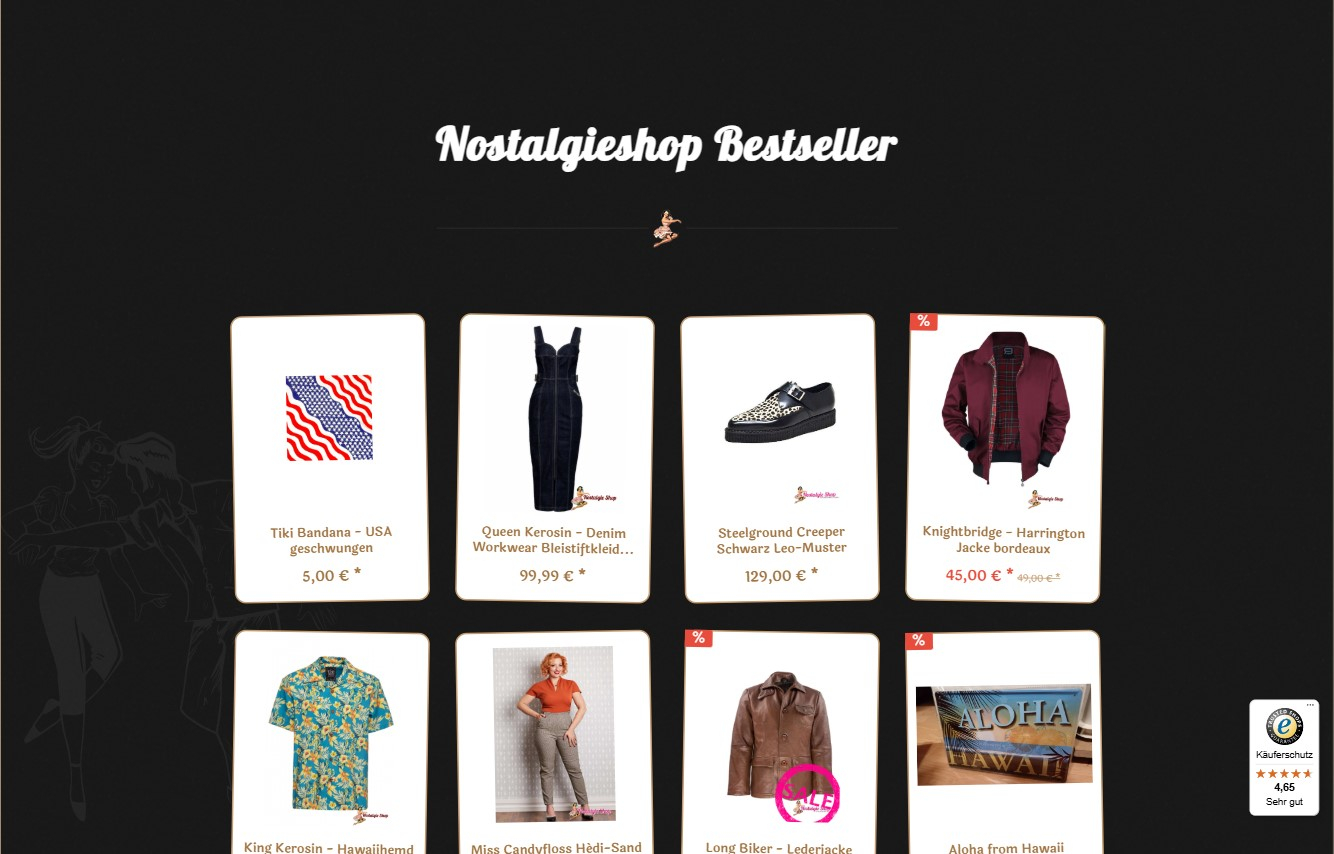Click the pink SALE stamp on leather jacket
The image size is (1334, 854).
pyautogui.click(x=807, y=795)
